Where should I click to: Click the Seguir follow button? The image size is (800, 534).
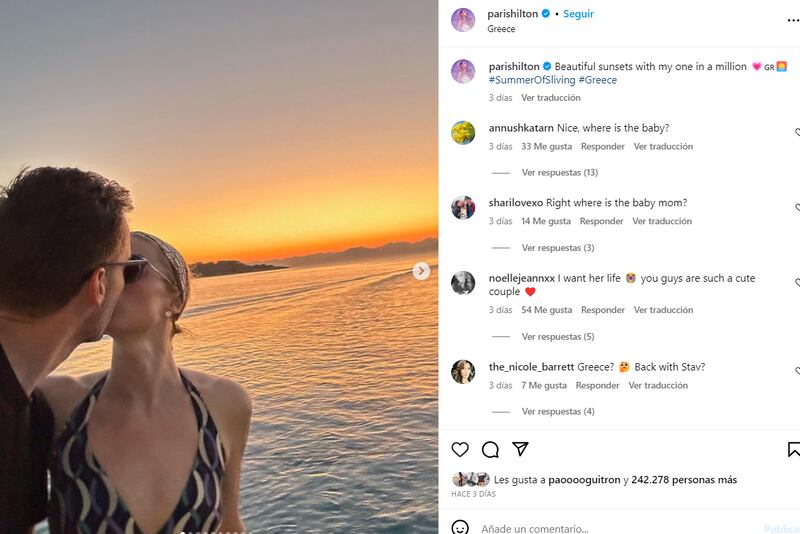pyautogui.click(x=578, y=14)
